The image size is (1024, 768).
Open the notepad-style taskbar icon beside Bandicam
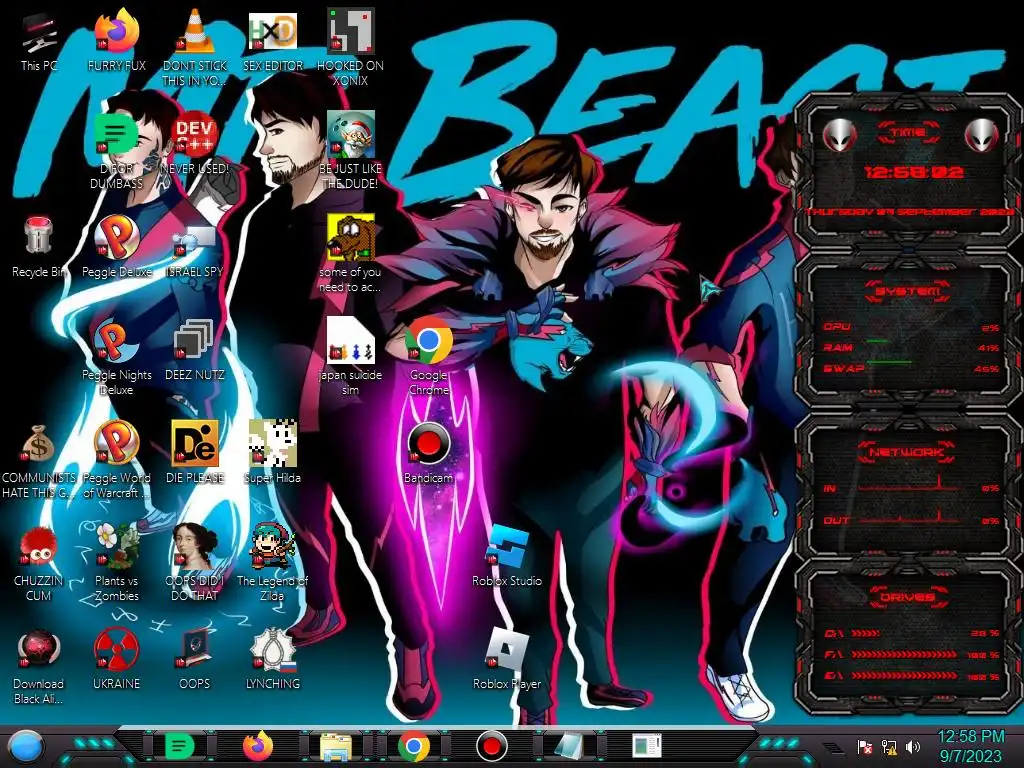[568, 747]
